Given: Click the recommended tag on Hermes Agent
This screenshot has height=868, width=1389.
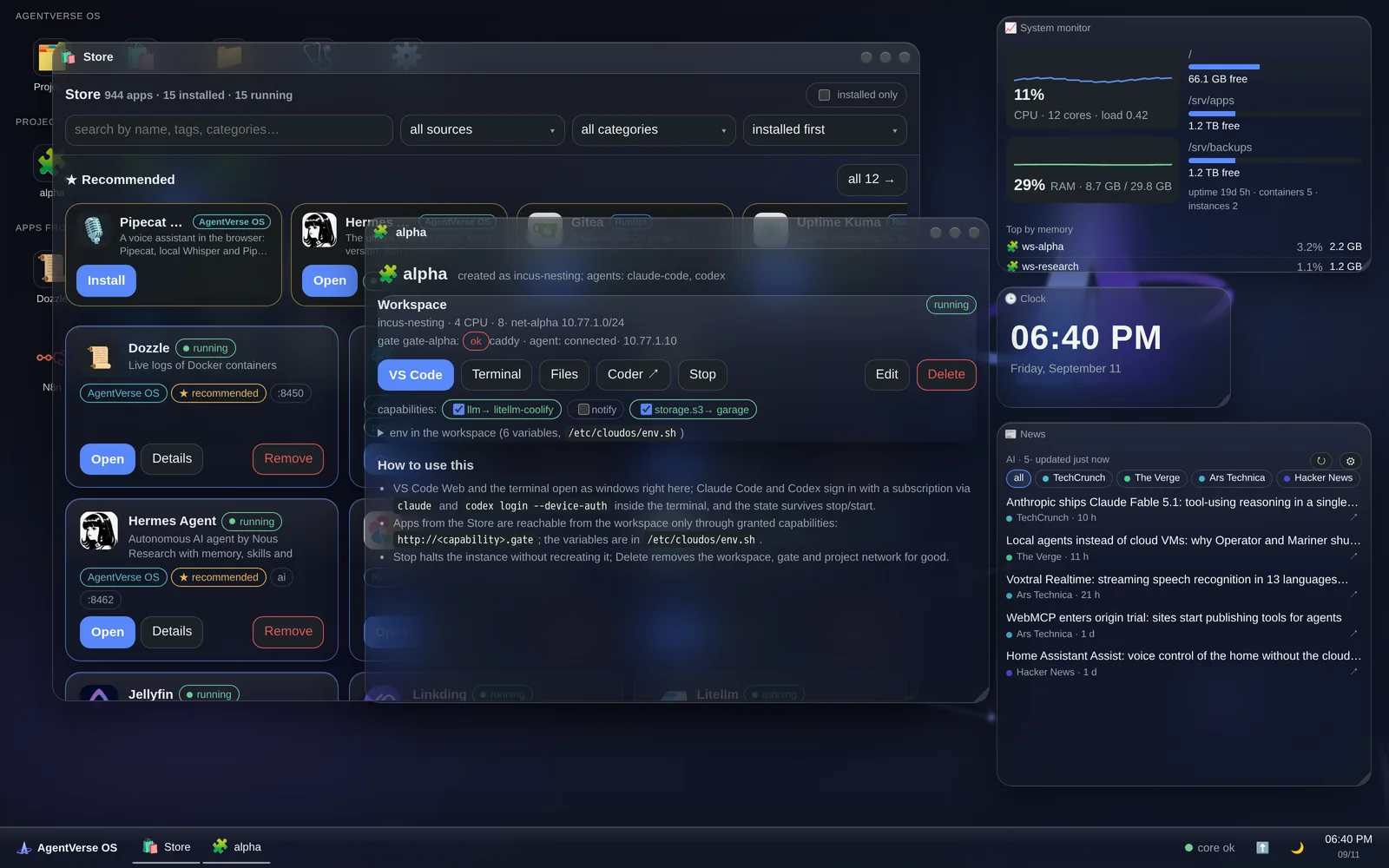Looking at the screenshot, I should [x=219, y=577].
